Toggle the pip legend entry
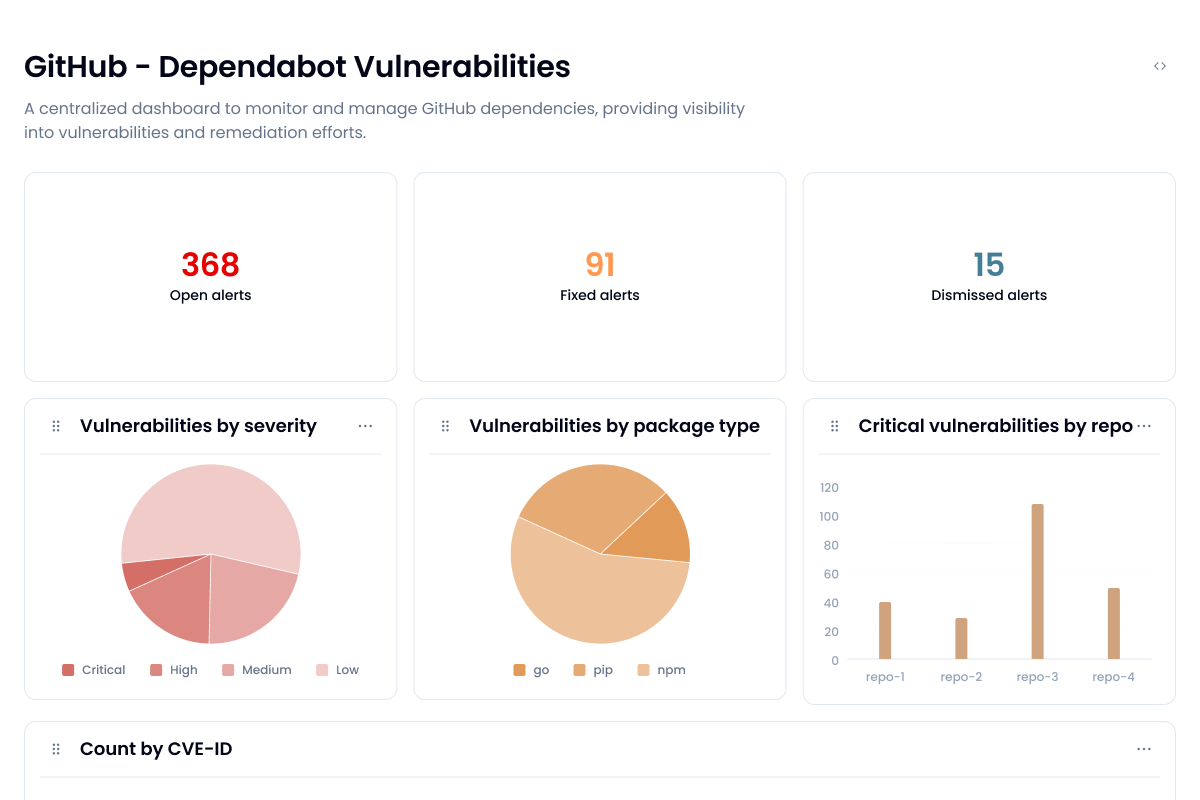This screenshot has height=800, width=1200. click(x=594, y=669)
